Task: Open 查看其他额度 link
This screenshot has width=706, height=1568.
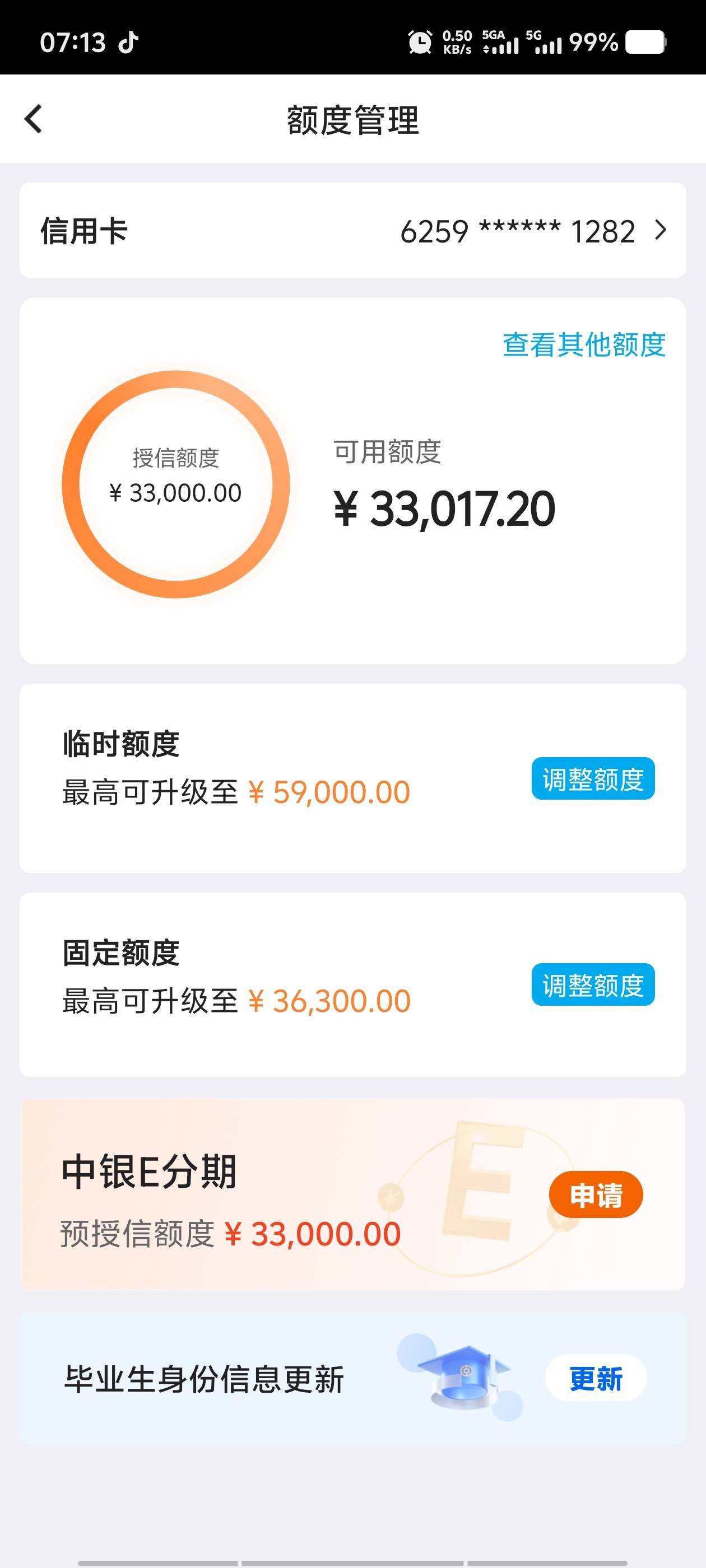Action: coord(584,344)
